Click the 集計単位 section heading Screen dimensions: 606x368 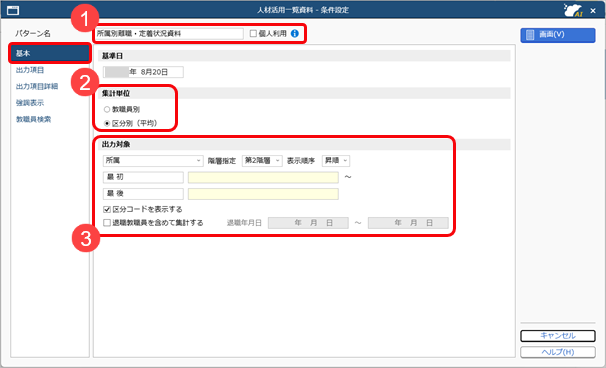tap(116, 94)
